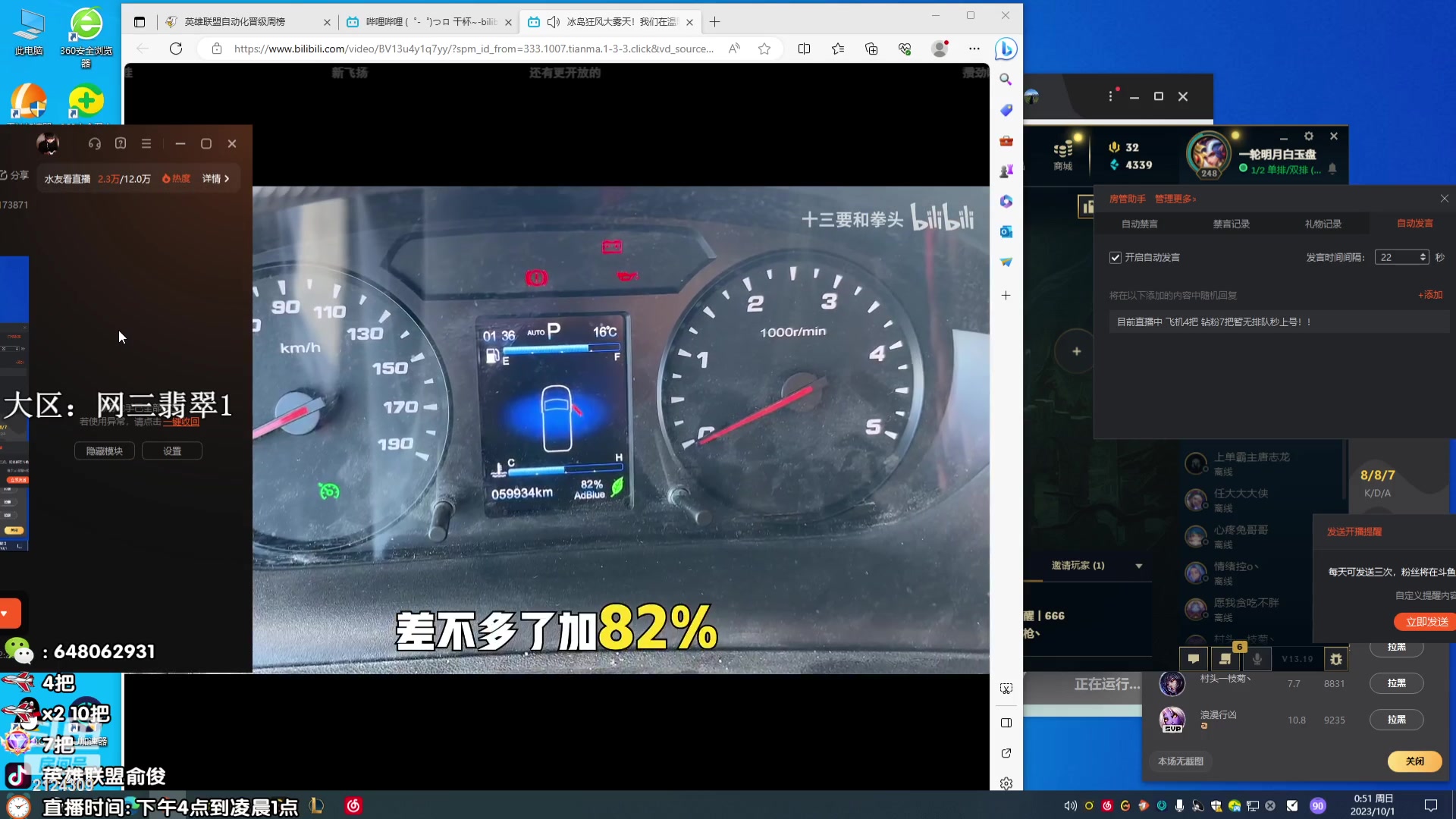
Task: Click 设置 button in Douyu window
Action: [x=172, y=451]
